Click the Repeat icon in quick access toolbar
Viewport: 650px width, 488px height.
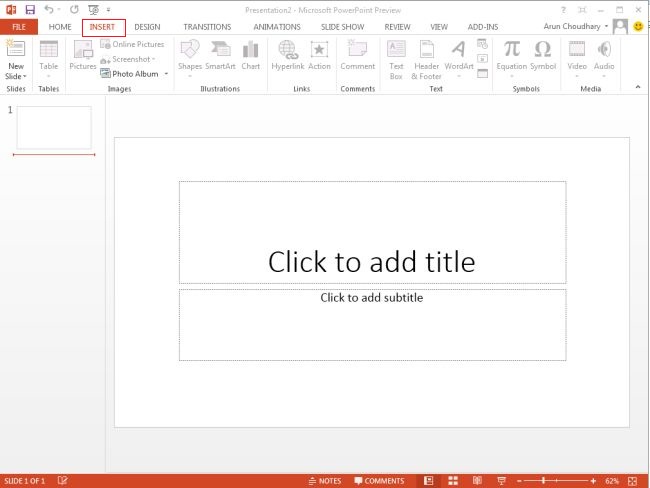point(74,9)
